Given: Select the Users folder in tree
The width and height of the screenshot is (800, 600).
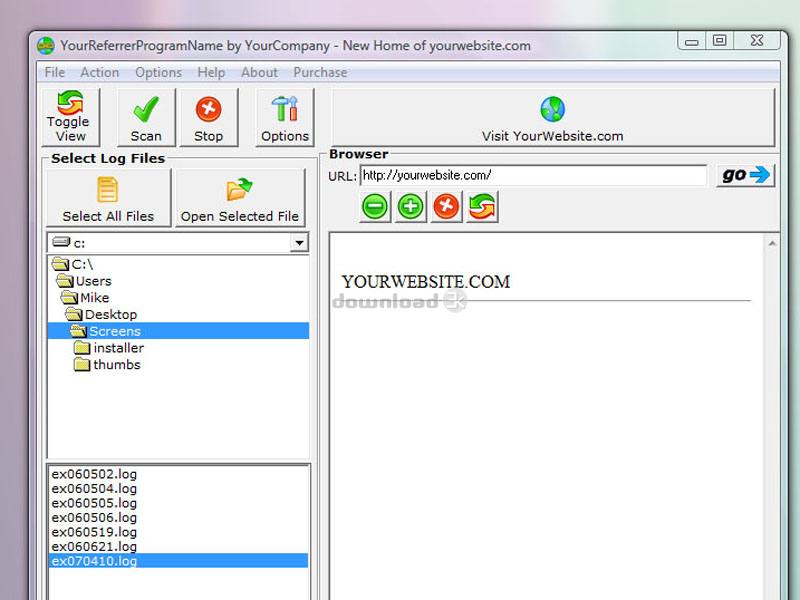Looking at the screenshot, I should 84,281.
